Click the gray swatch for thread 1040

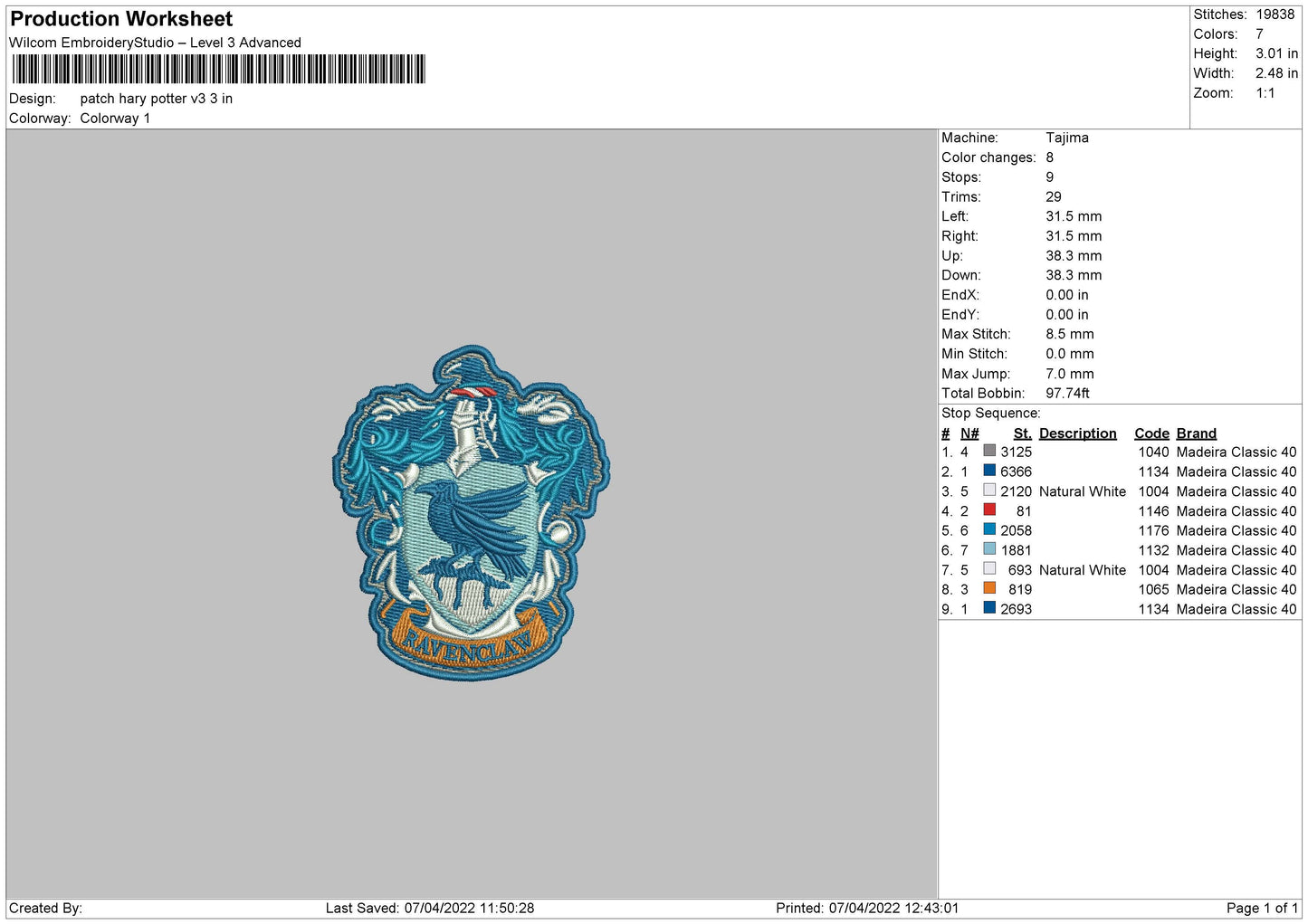point(989,451)
